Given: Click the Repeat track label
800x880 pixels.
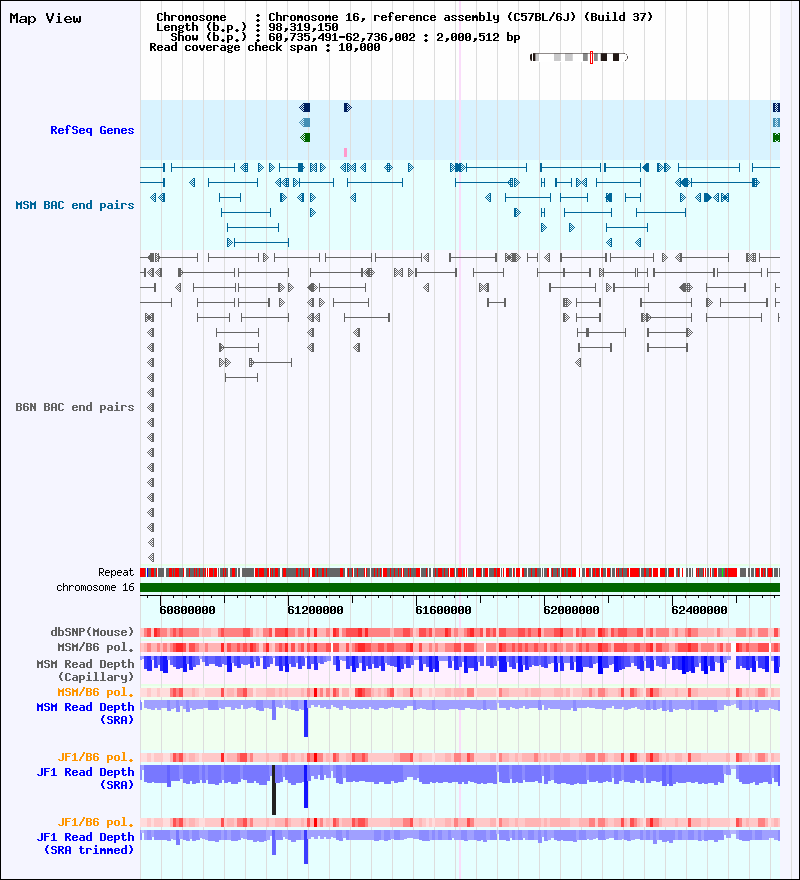Looking at the screenshot, I should click(x=116, y=572).
